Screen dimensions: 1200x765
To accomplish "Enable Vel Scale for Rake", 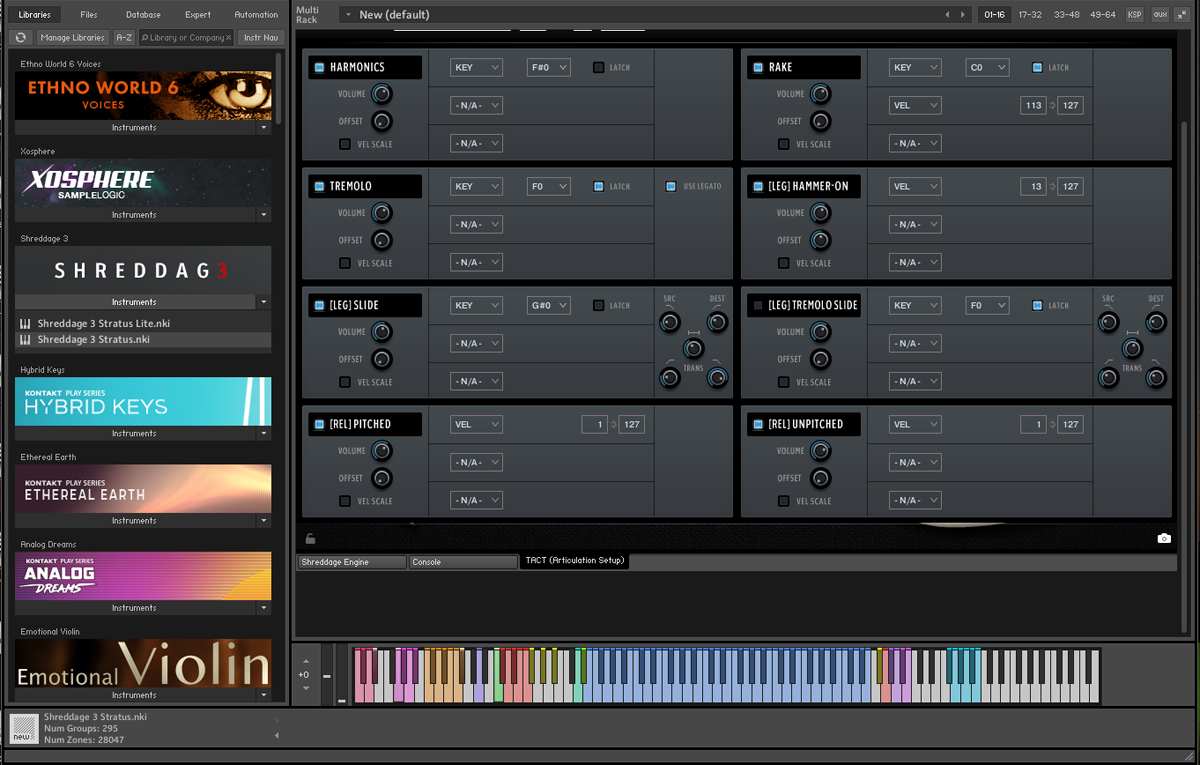I will coord(784,144).
